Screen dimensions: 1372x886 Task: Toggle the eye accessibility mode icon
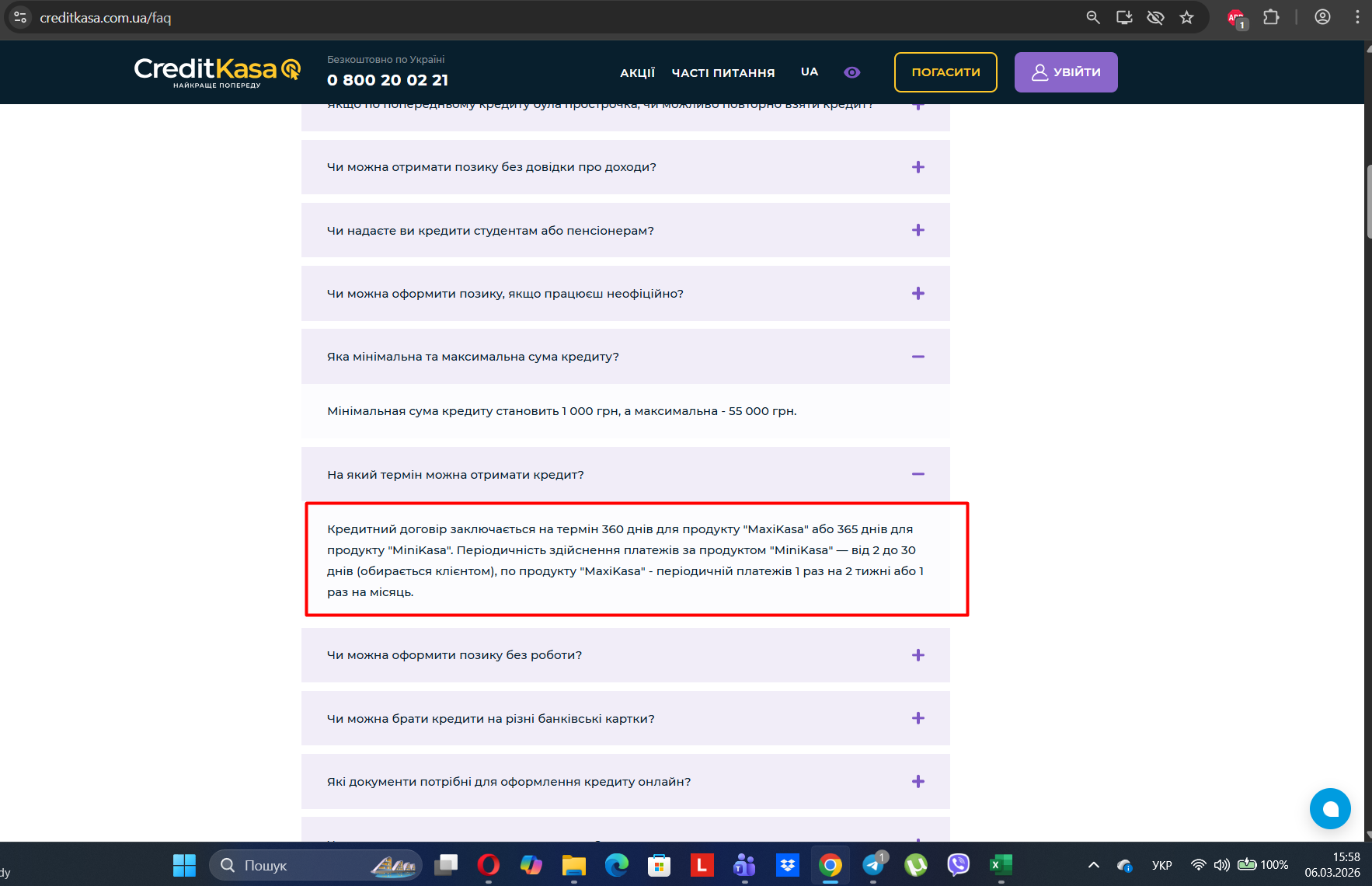coord(852,72)
